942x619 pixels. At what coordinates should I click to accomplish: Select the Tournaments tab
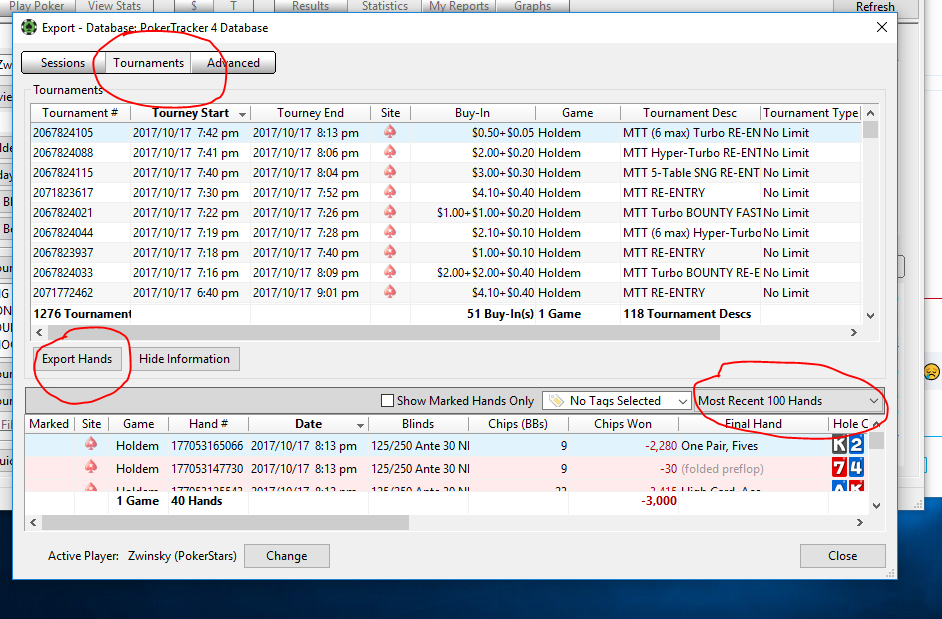[x=148, y=63]
